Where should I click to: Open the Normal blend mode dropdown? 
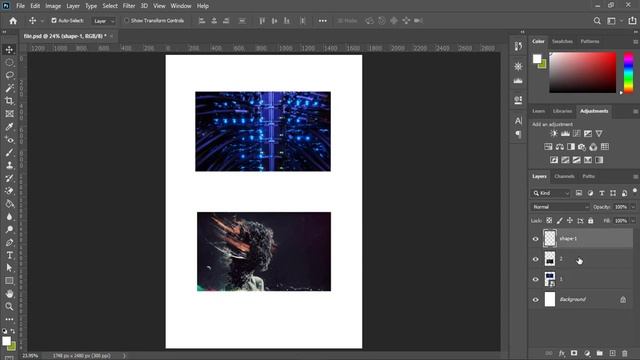pyautogui.click(x=560, y=207)
